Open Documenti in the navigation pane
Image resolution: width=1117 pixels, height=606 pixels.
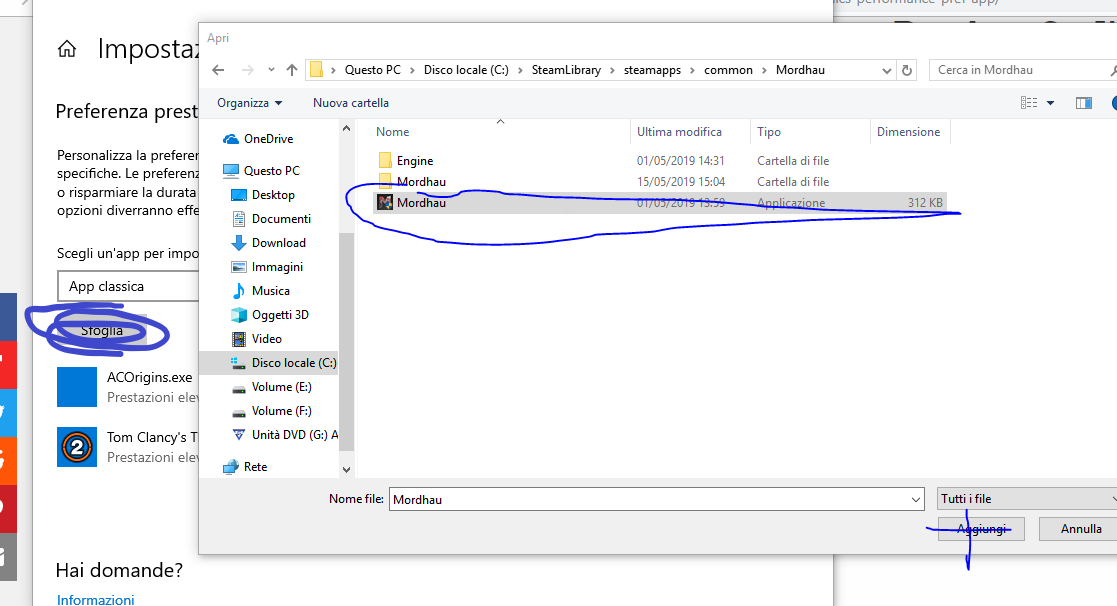281,219
